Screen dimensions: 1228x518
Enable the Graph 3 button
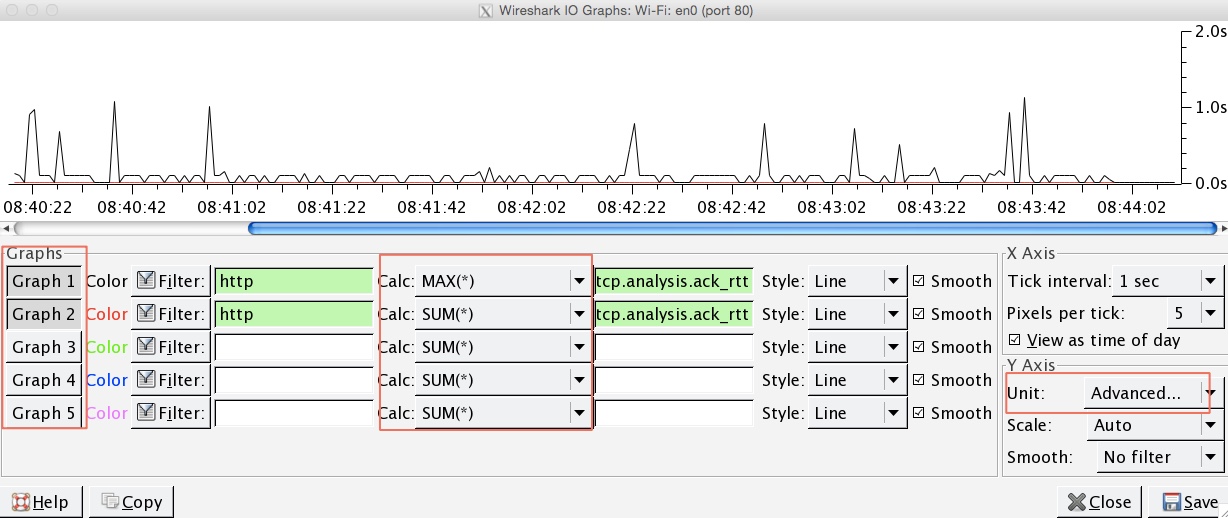[44, 348]
